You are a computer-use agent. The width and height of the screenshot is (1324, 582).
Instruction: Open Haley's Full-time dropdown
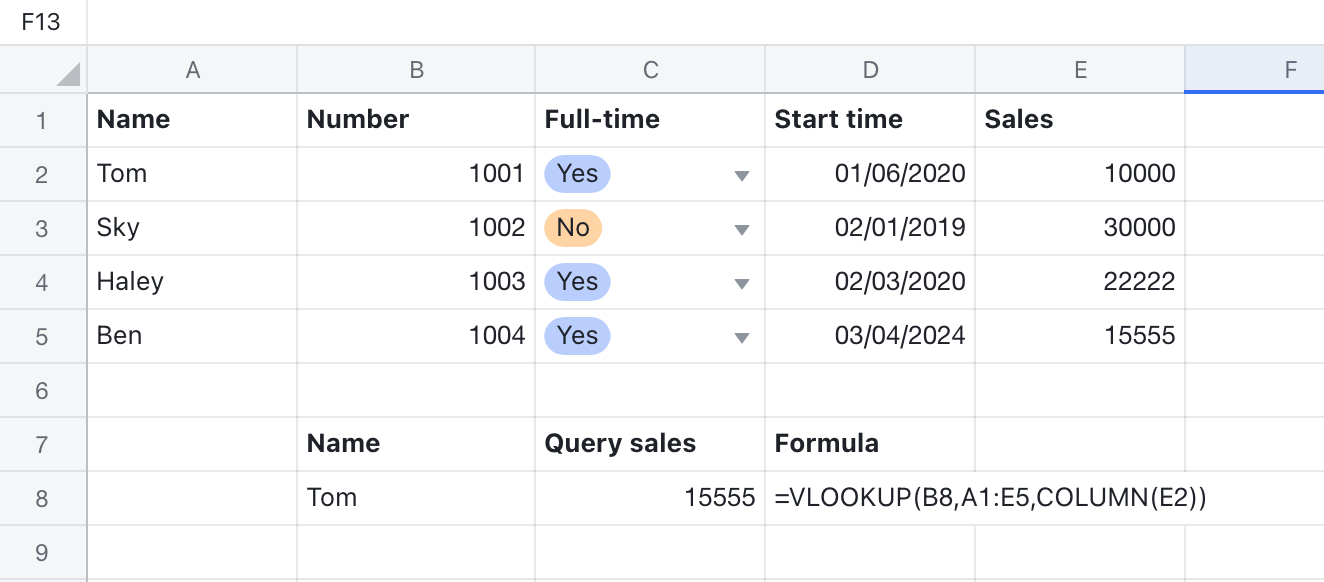tap(740, 281)
